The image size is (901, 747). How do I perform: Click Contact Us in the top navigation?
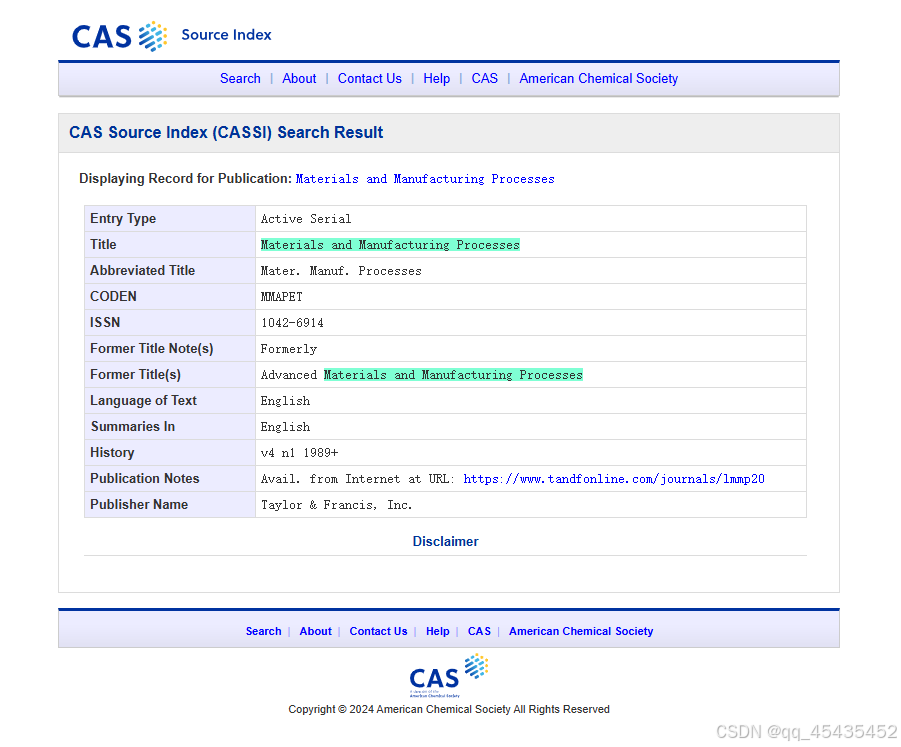(369, 78)
